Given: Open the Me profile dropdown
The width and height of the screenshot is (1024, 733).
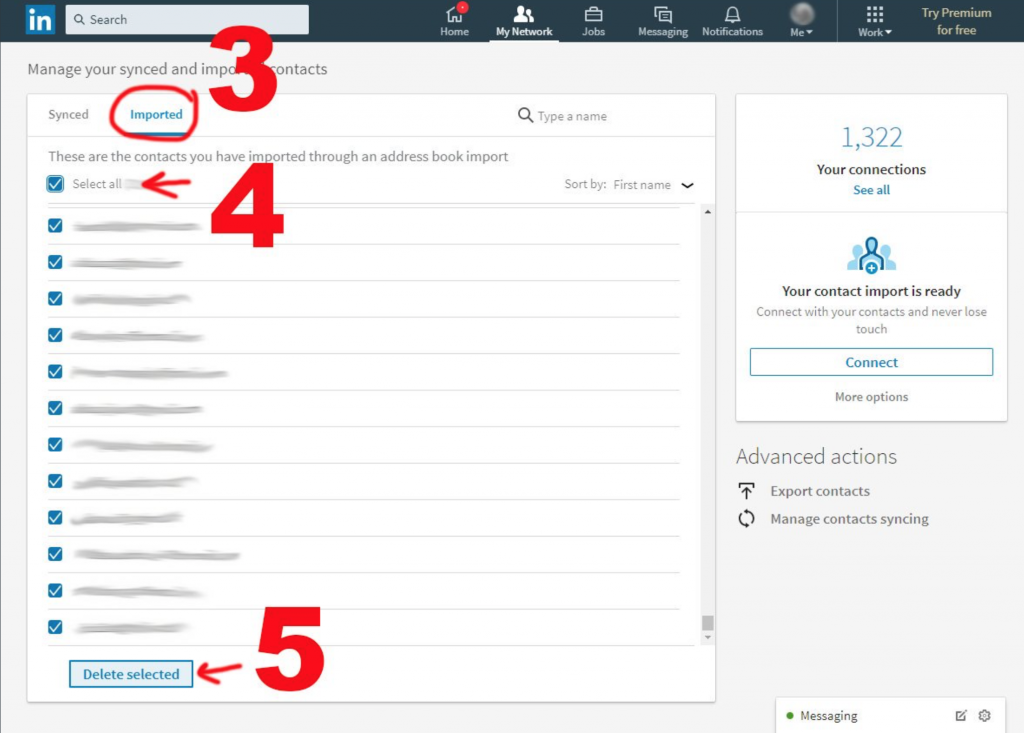Looking at the screenshot, I should tap(802, 20).
